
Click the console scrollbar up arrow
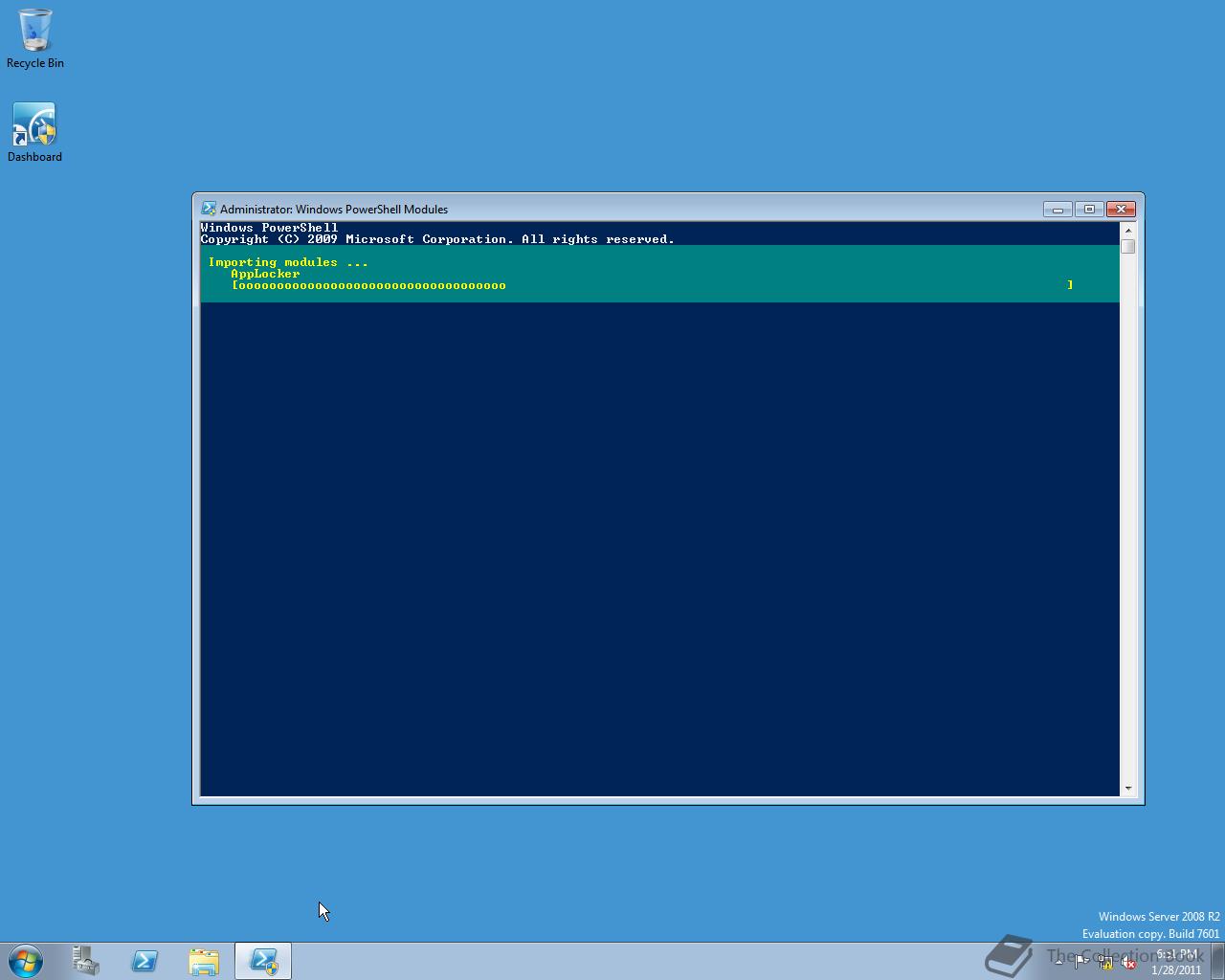pyautogui.click(x=1128, y=230)
